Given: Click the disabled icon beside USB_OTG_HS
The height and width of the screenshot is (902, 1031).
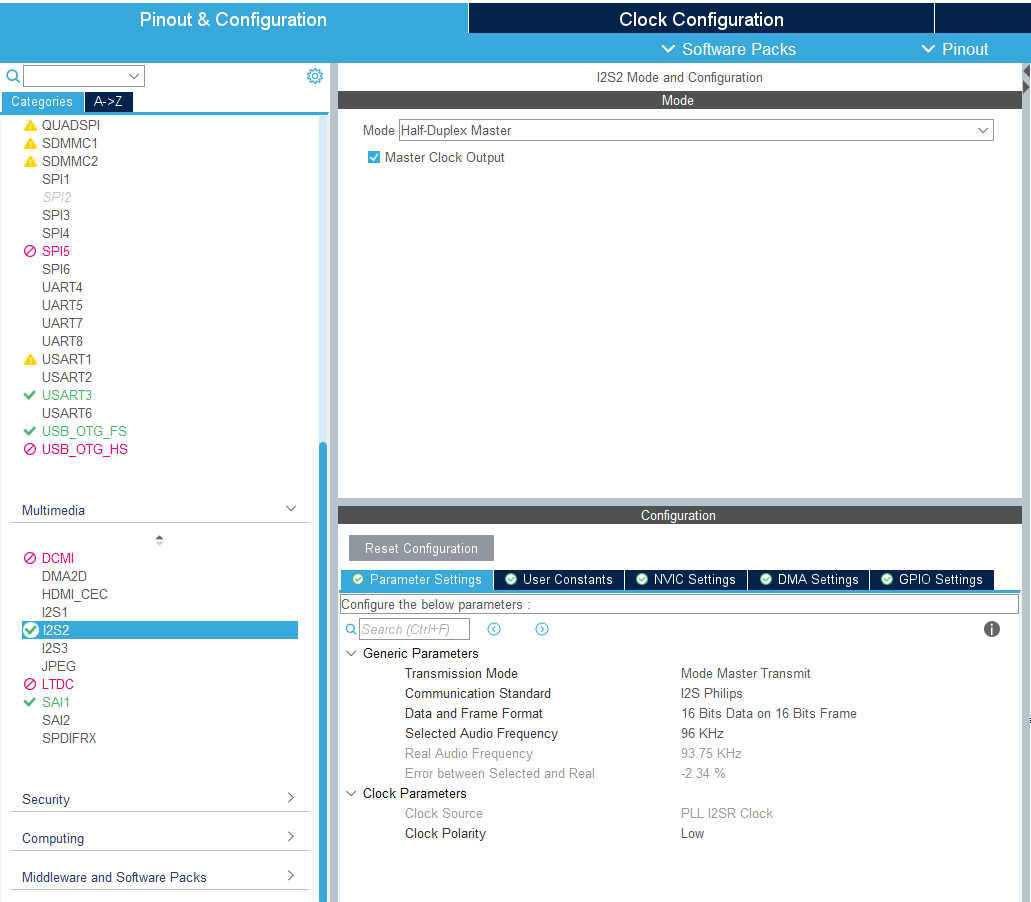Looking at the screenshot, I should 30,449.
